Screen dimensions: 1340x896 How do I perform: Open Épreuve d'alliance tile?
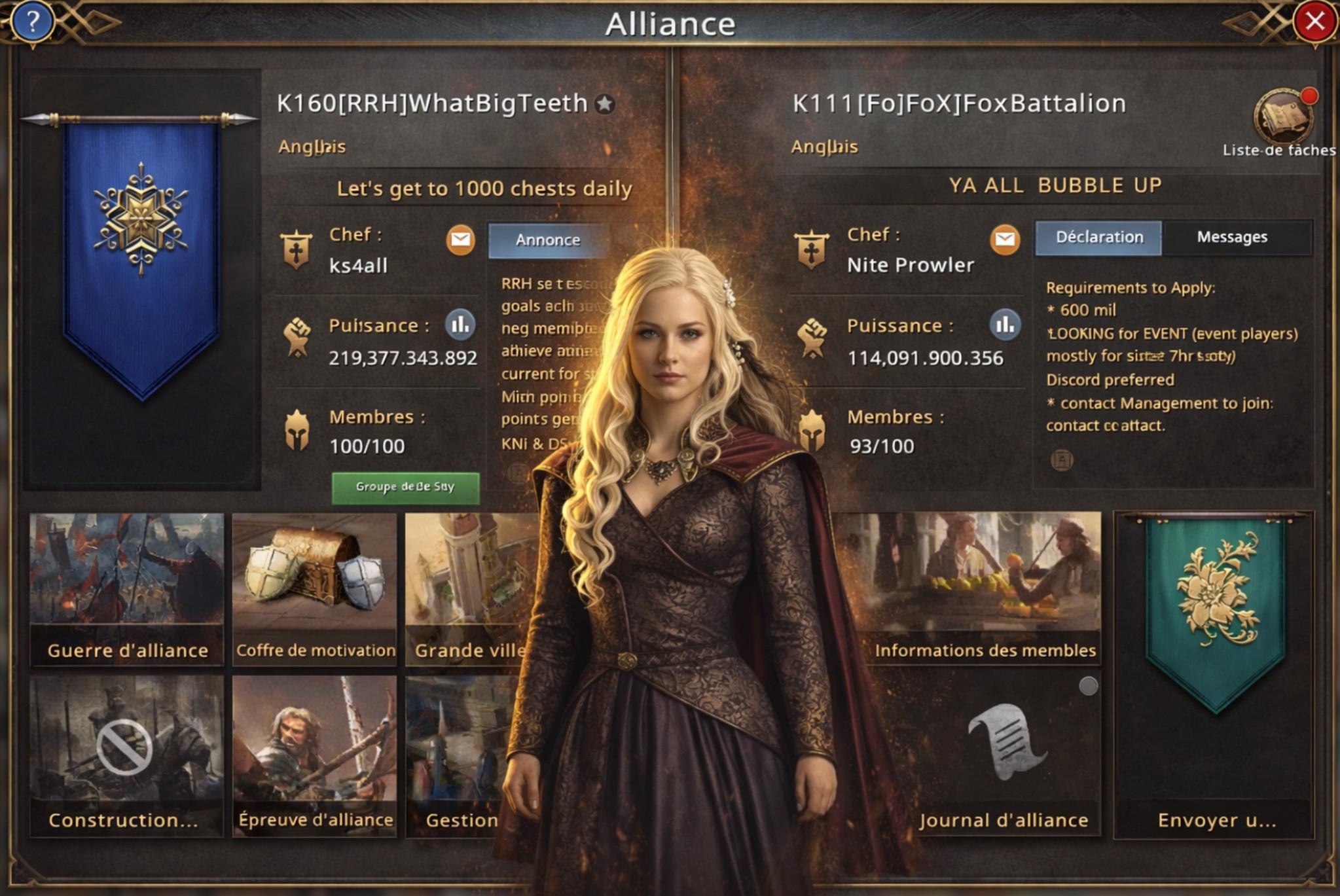click(315, 756)
